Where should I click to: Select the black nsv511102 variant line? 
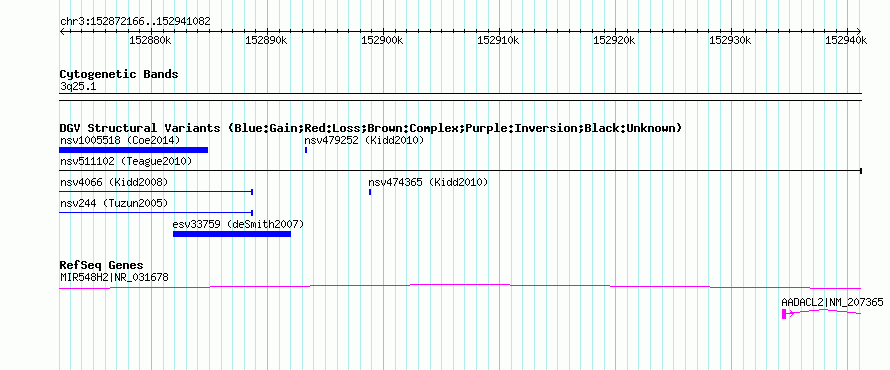click(x=461, y=171)
